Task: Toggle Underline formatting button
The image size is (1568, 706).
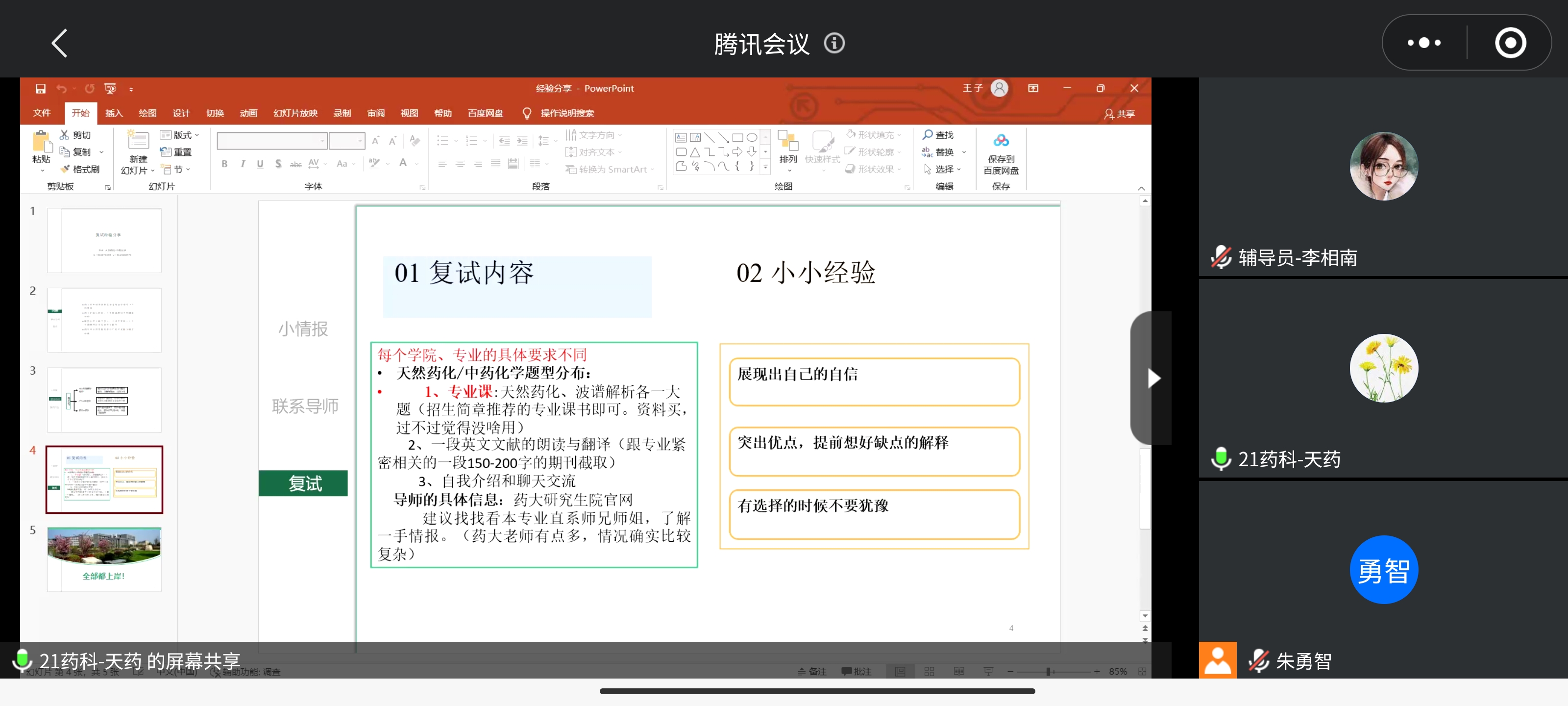Action: tap(260, 164)
